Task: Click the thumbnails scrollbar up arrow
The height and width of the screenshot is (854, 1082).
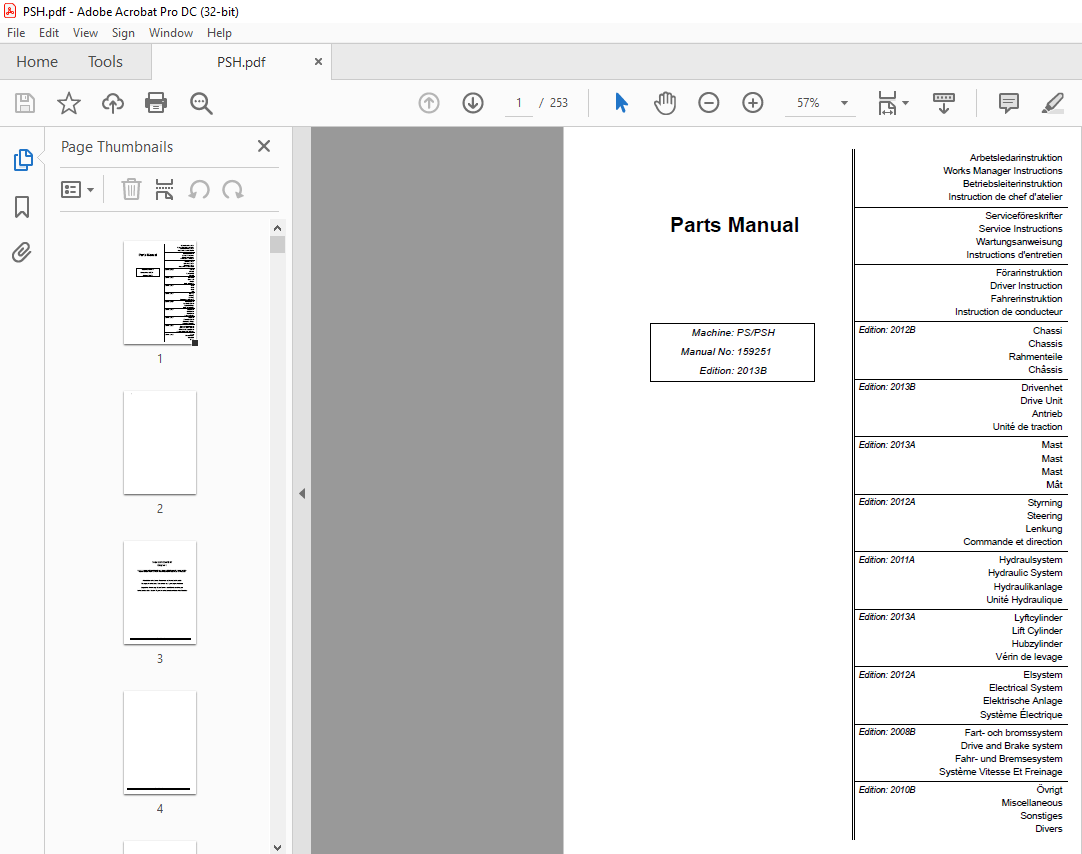Action: coord(277,228)
